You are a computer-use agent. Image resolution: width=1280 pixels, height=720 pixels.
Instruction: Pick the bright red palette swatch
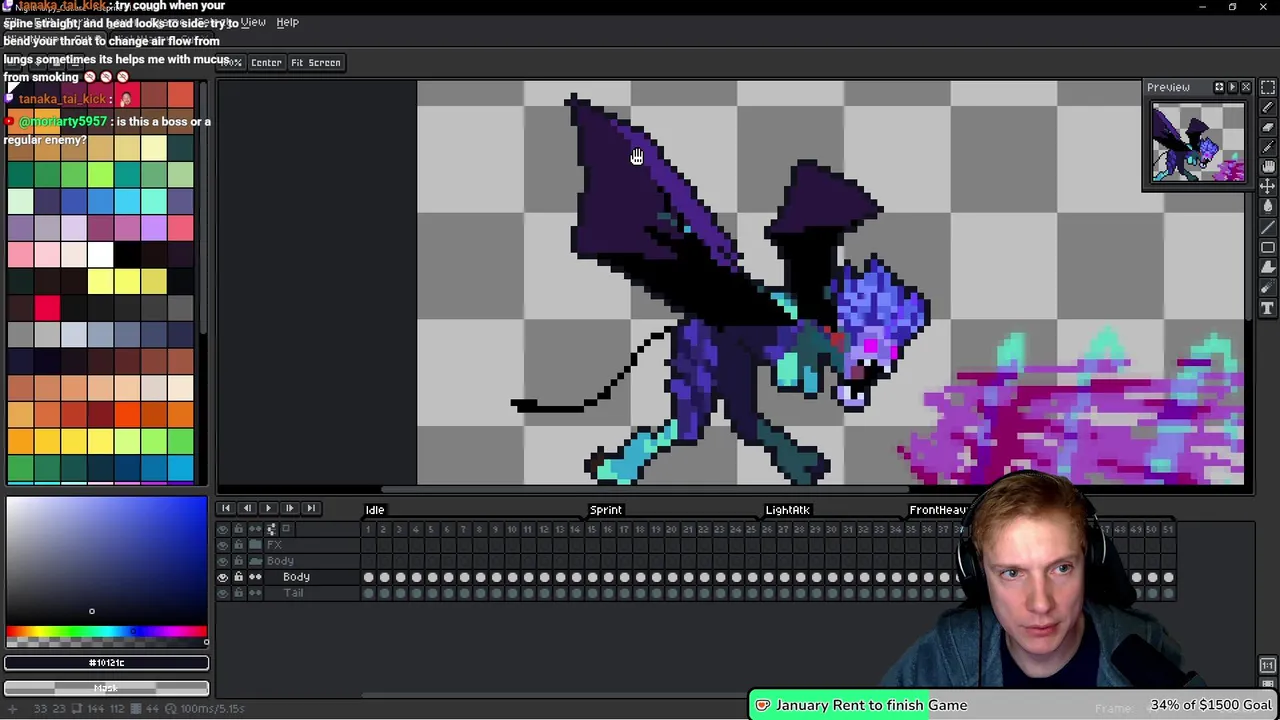pos(47,308)
